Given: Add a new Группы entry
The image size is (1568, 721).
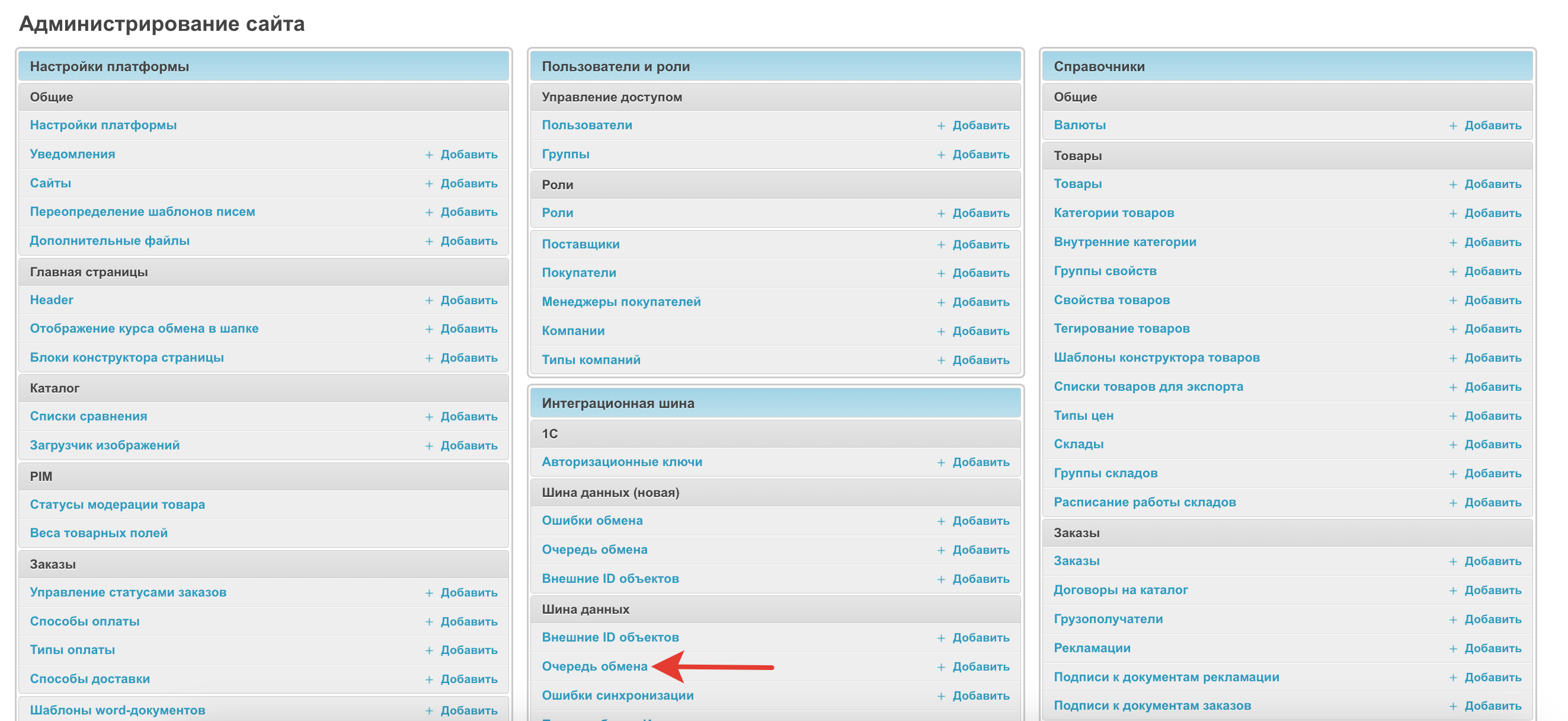Looking at the screenshot, I should [980, 155].
